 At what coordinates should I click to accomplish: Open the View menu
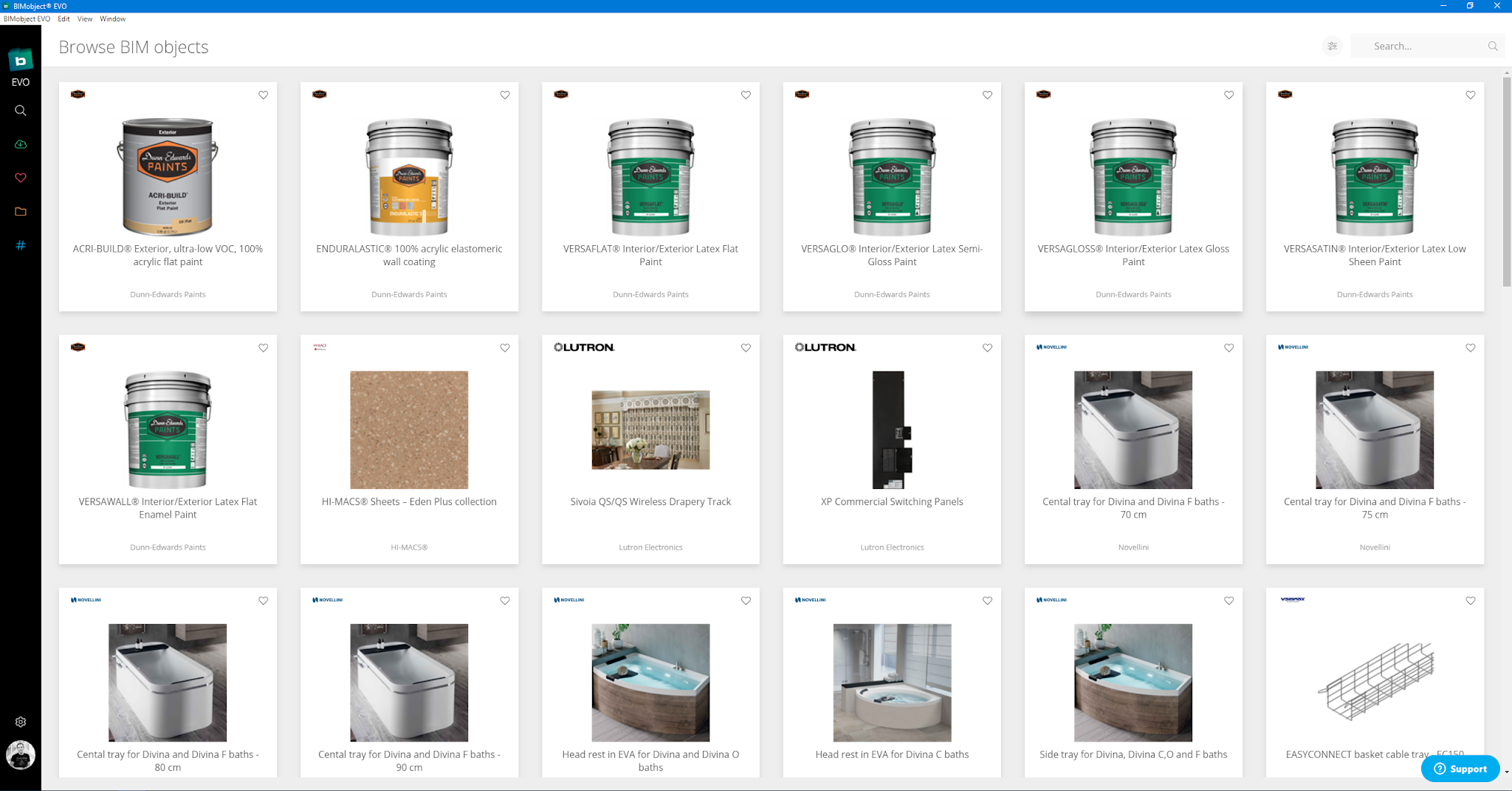coord(85,19)
